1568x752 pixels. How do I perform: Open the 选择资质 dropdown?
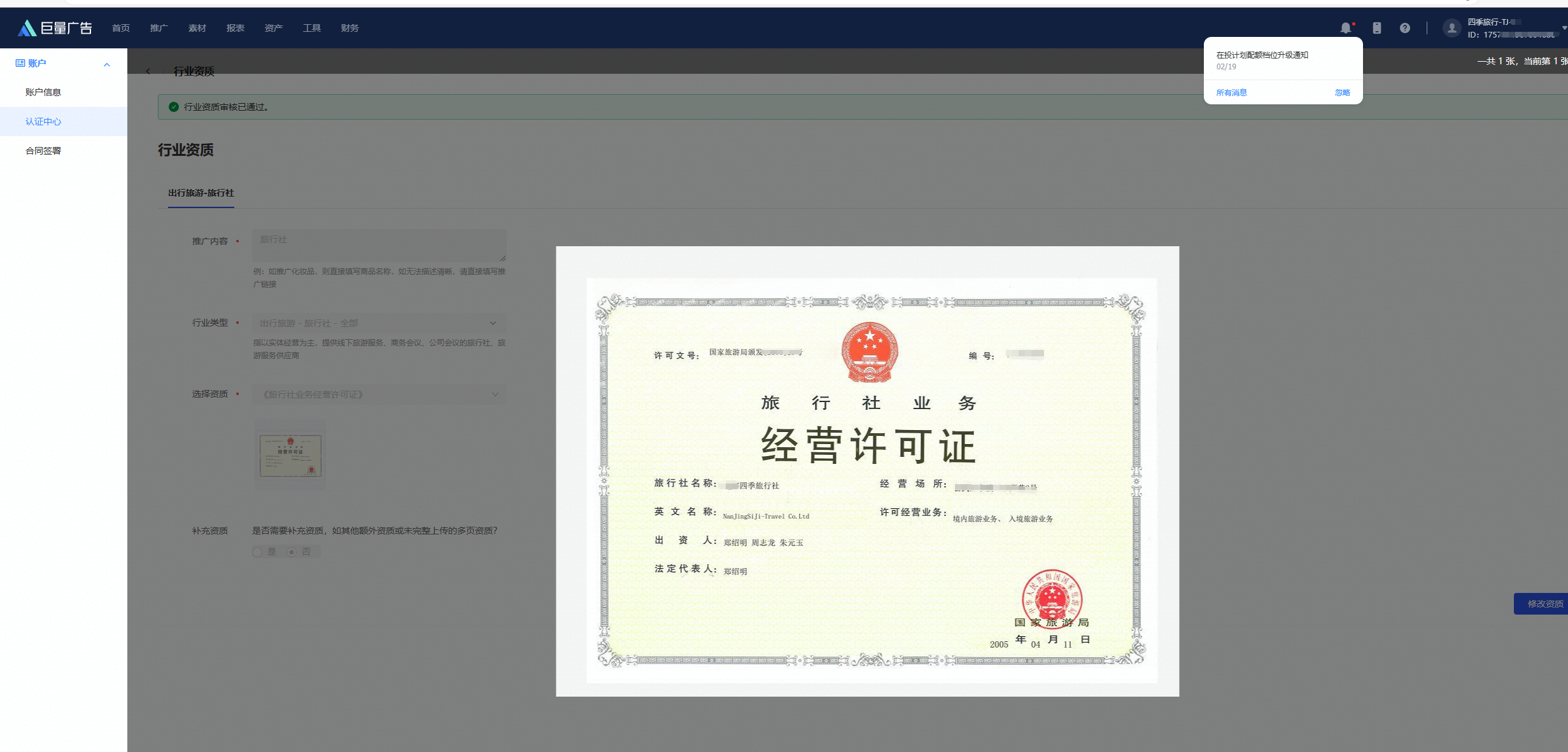(x=379, y=394)
